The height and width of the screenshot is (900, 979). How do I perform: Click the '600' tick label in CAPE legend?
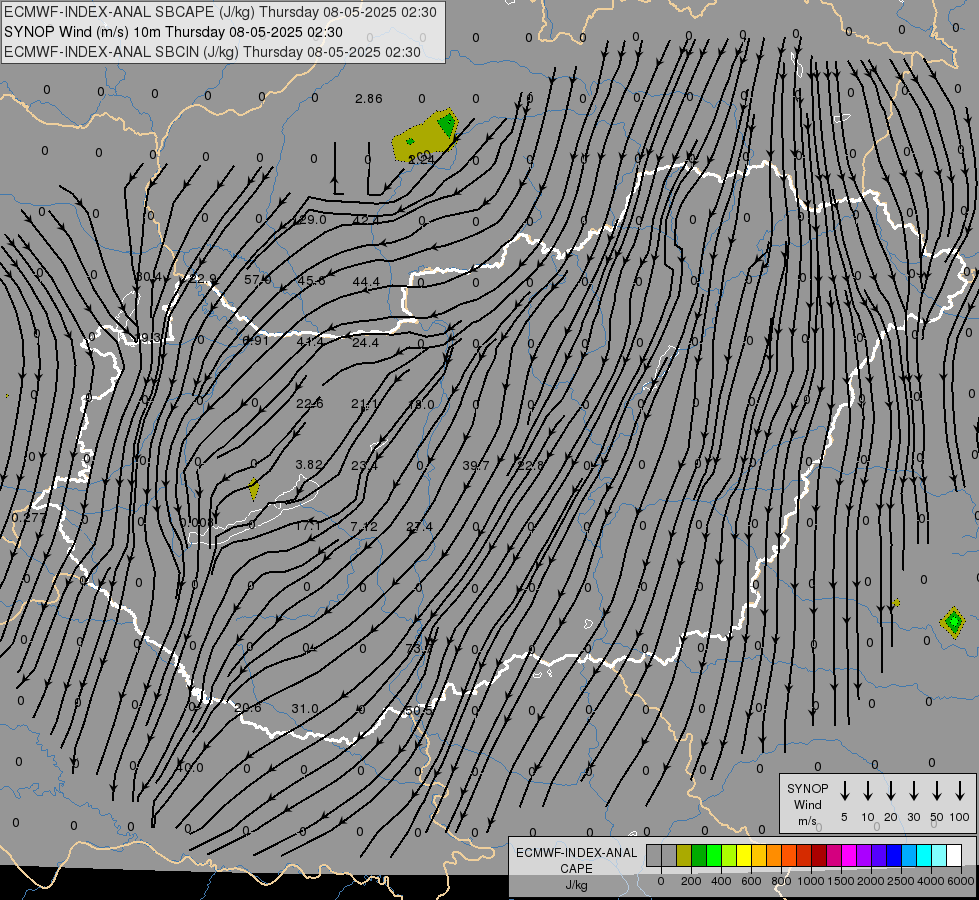click(751, 881)
